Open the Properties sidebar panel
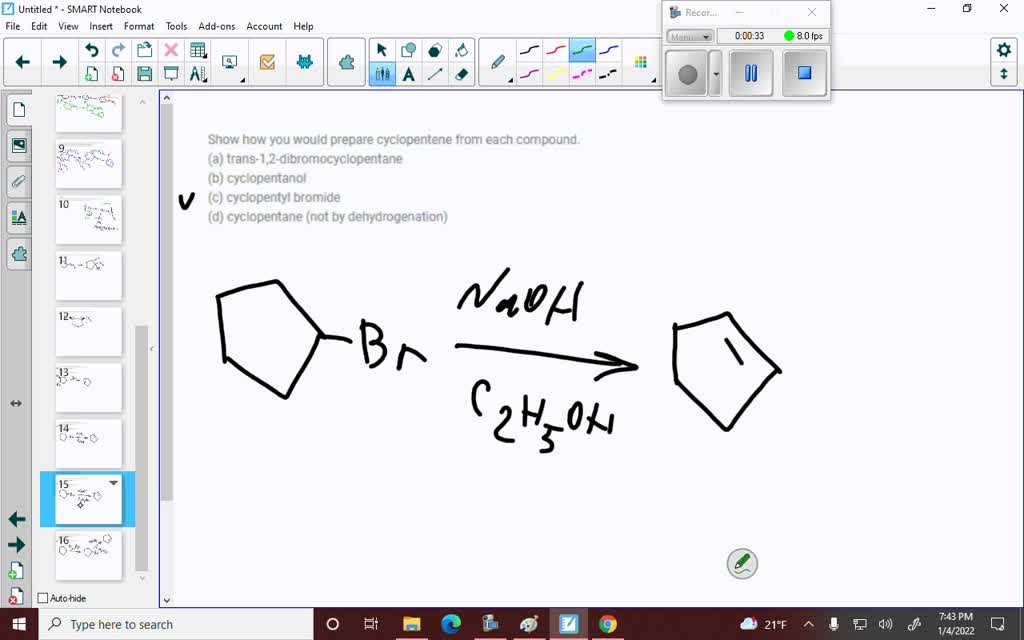The image size is (1024, 640). (18, 217)
